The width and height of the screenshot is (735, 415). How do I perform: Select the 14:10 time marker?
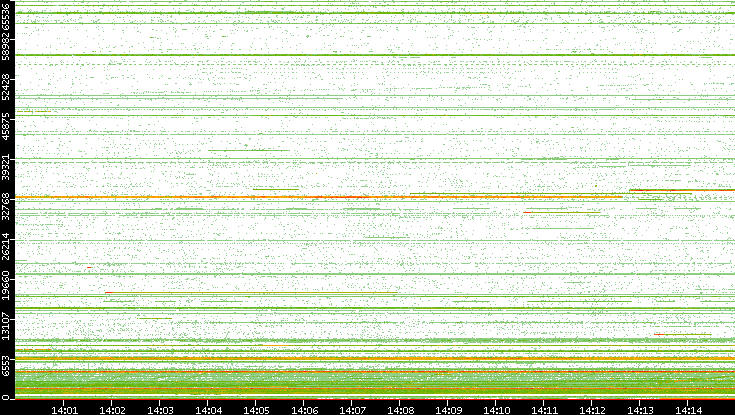[496, 409]
